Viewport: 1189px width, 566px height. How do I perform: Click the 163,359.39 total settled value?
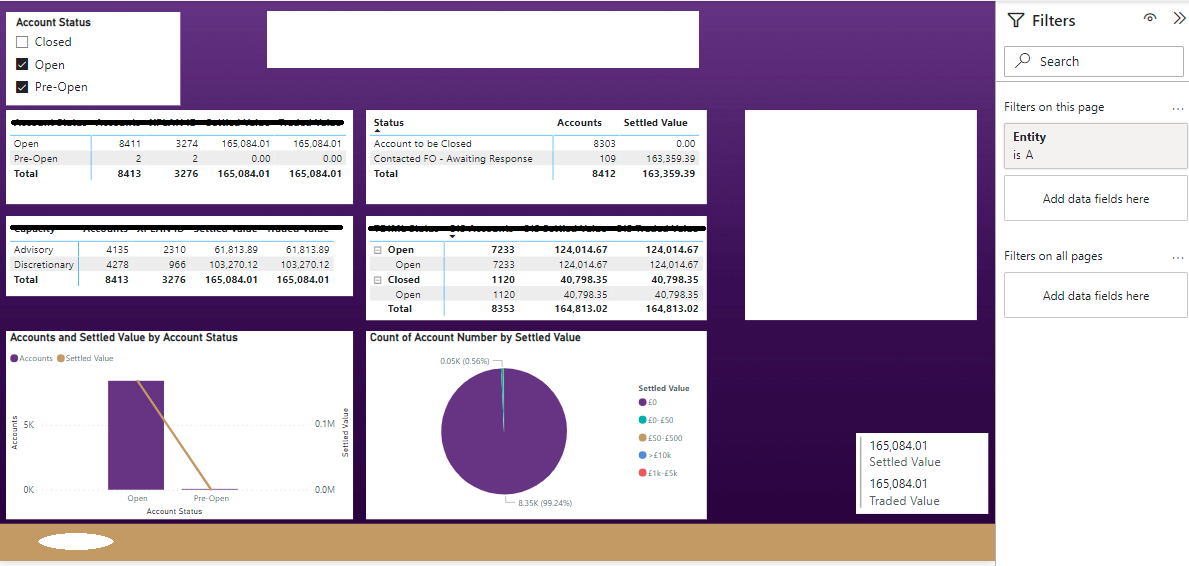(x=667, y=174)
